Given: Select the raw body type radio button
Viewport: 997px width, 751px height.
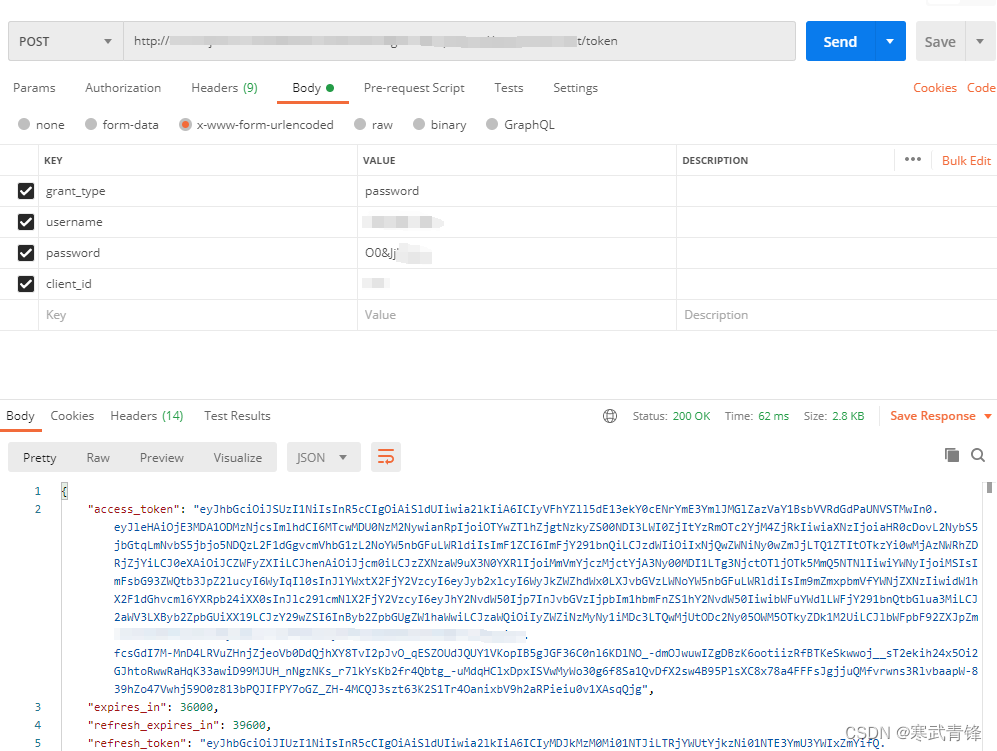Looking at the screenshot, I should (x=360, y=124).
